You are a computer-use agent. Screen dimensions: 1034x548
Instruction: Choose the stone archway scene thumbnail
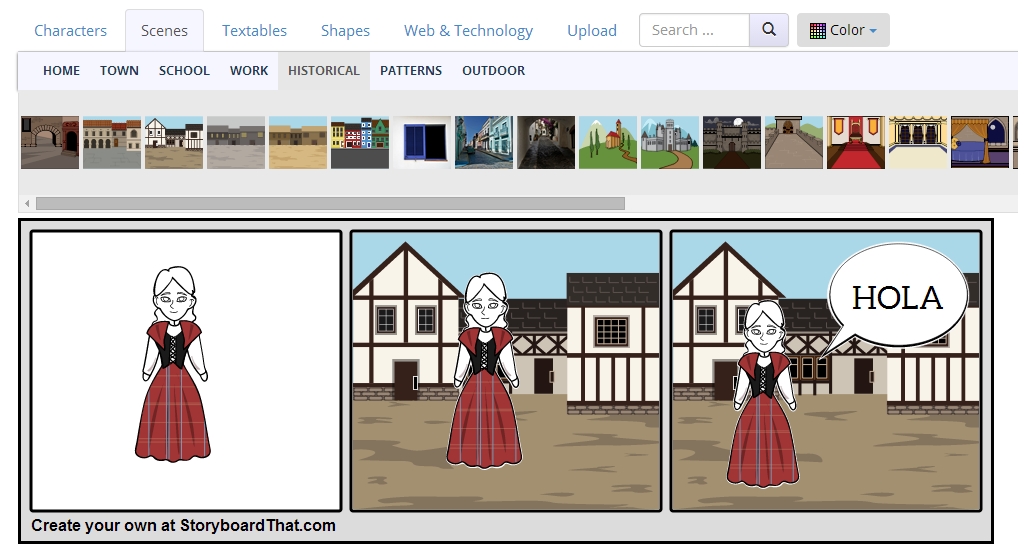tap(50, 142)
